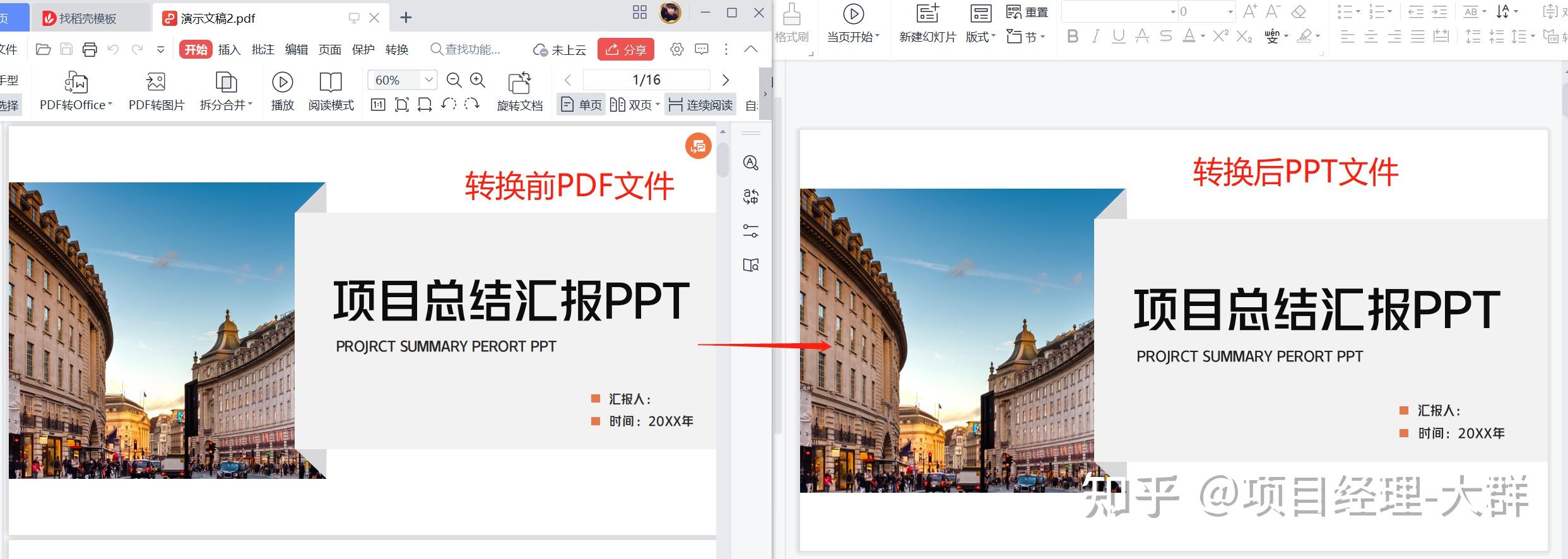Toggle superscript X² formatting
The width and height of the screenshot is (1568, 559).
click(1220, 36)
